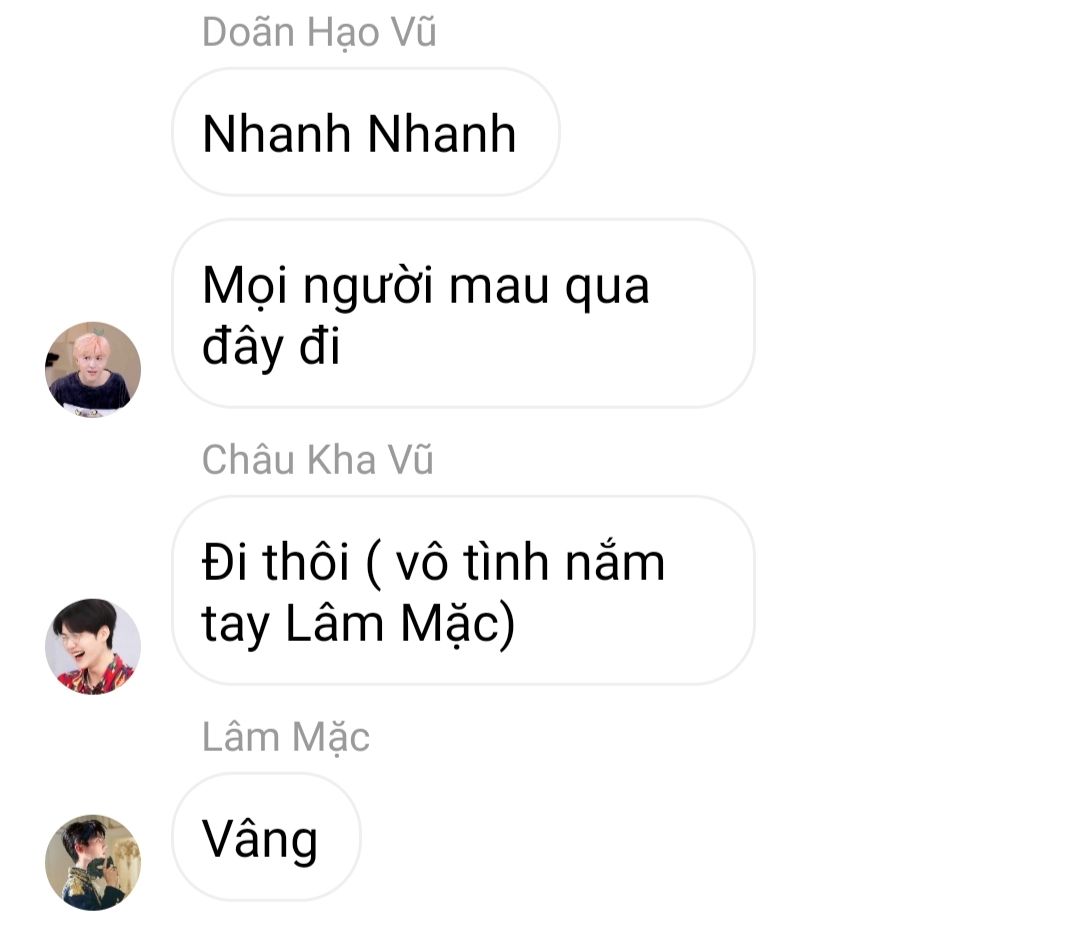The height and width of the screenshot is (946, 1080).
Task: Click the word "thôi" in the third bubble
Action: click(307, 562)
